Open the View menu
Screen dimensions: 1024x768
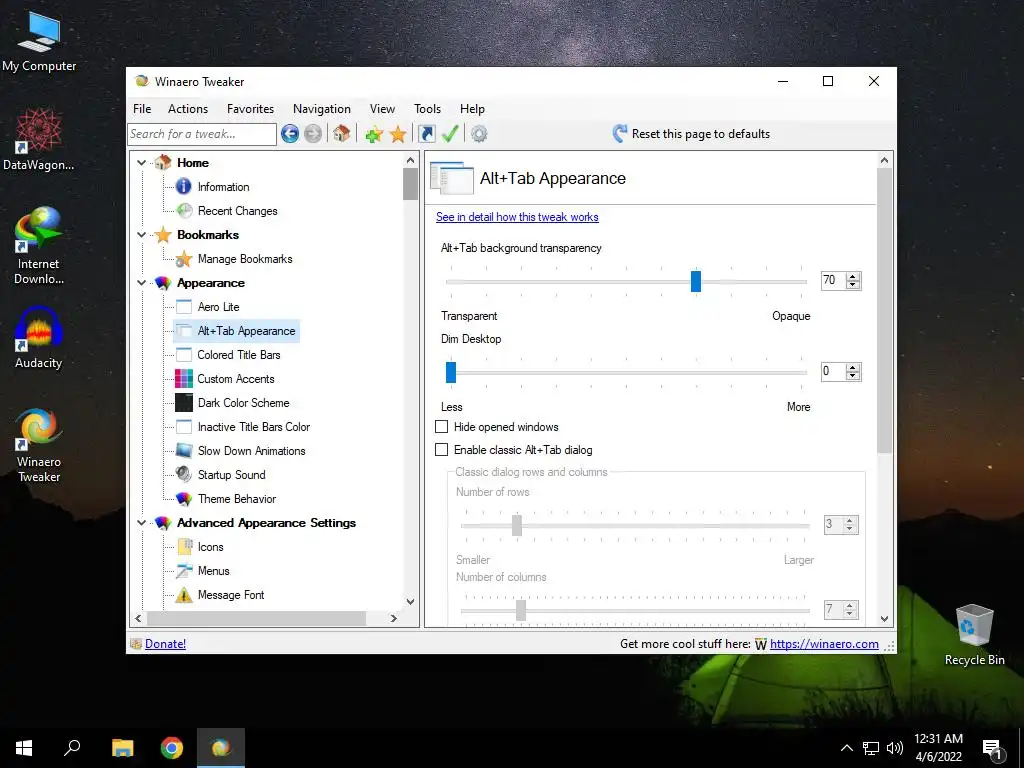coord(382,109)
